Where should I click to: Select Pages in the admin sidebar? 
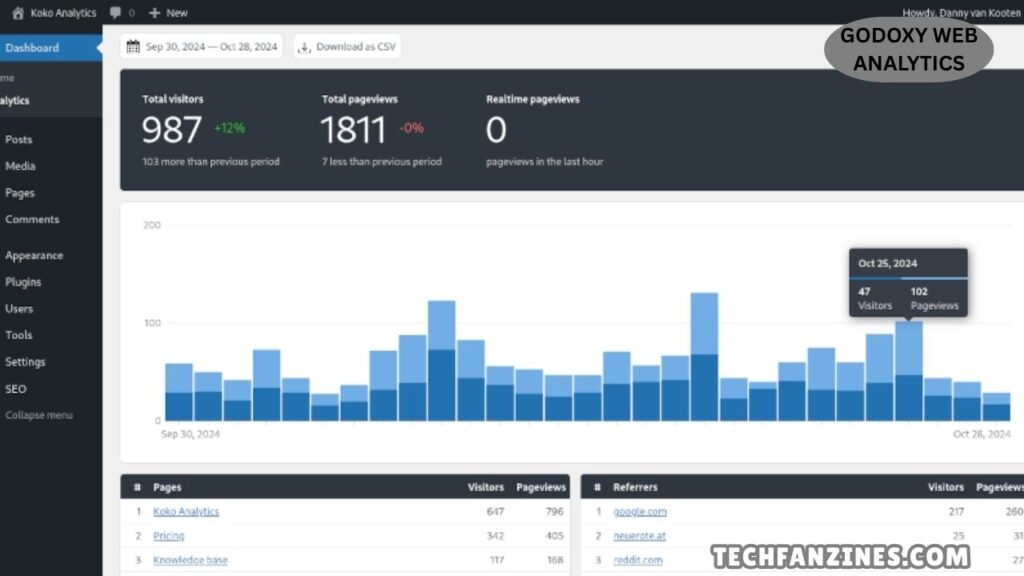pyautogui.click(x=20, y=193)
